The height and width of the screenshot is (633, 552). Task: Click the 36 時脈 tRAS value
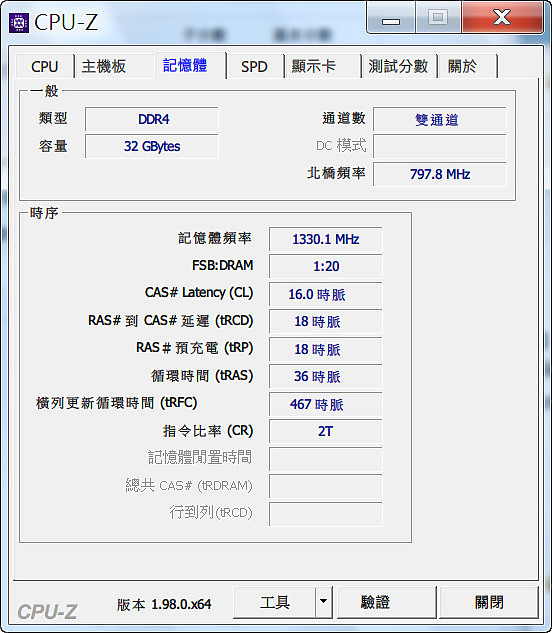pos(325,377)
